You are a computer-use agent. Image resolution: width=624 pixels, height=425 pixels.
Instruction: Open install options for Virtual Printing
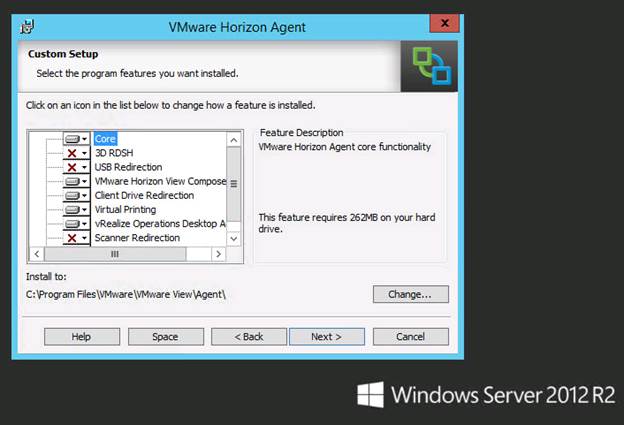tap(76, 210)
